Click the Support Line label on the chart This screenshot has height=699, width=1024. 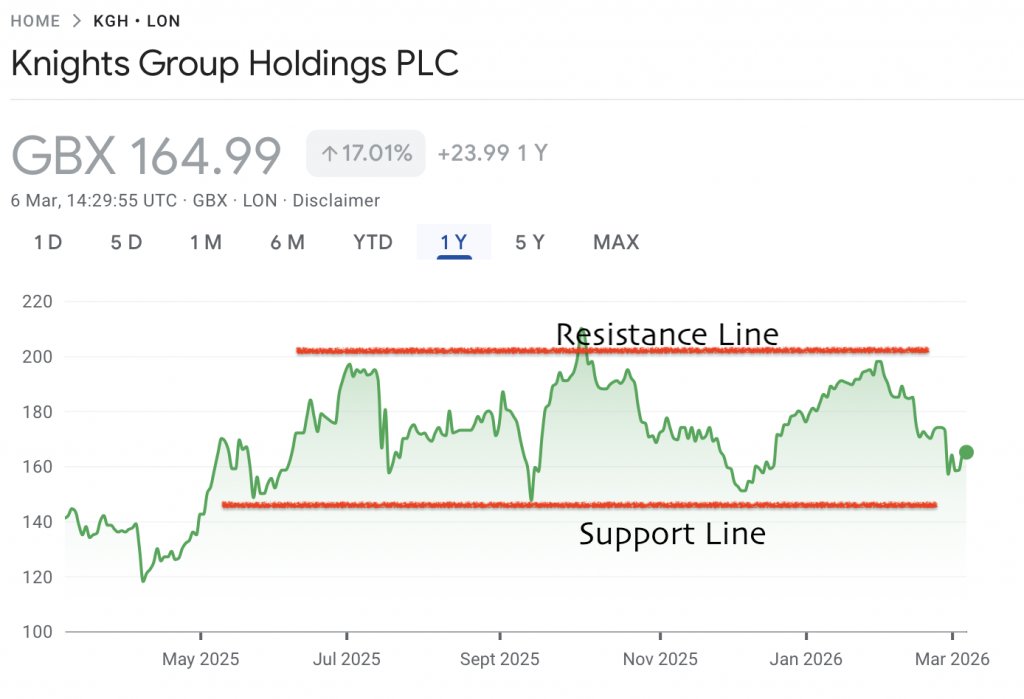(x=672, y=534)
